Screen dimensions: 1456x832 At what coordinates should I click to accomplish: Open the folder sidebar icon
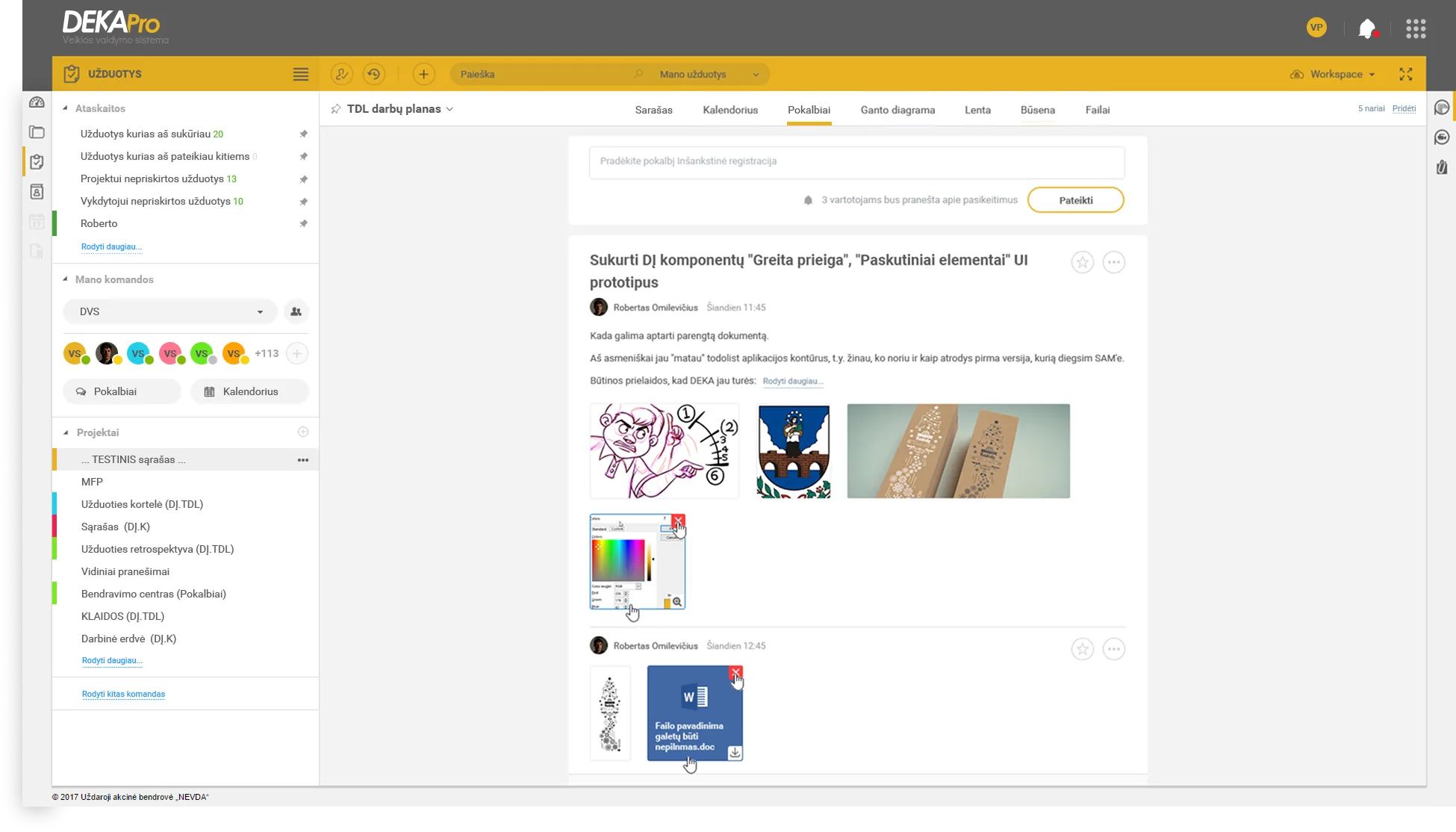(x=37, y=132)
